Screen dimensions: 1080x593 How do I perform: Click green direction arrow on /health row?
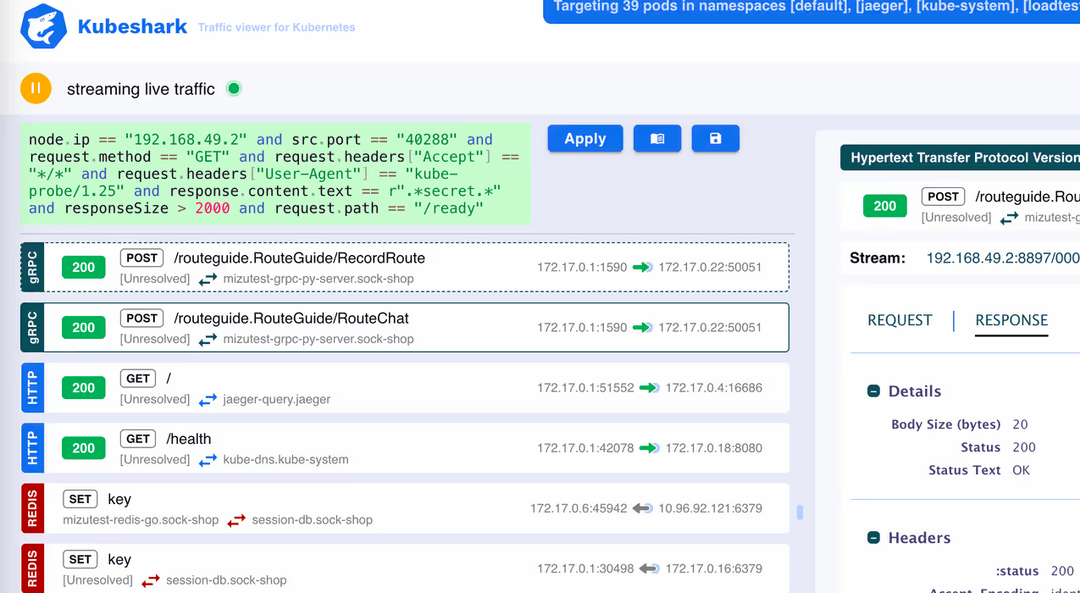coord(650,448)
